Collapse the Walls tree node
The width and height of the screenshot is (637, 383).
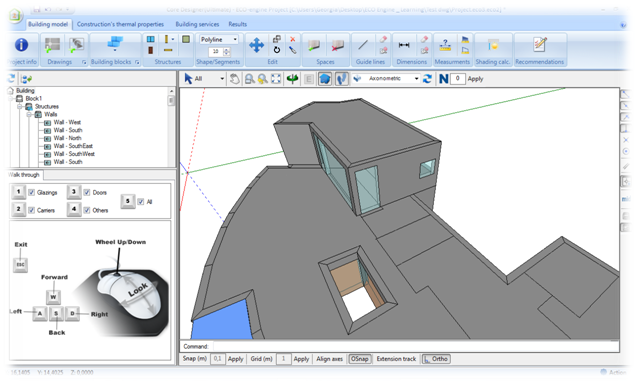pyautogui.click(x=29, y=115)
